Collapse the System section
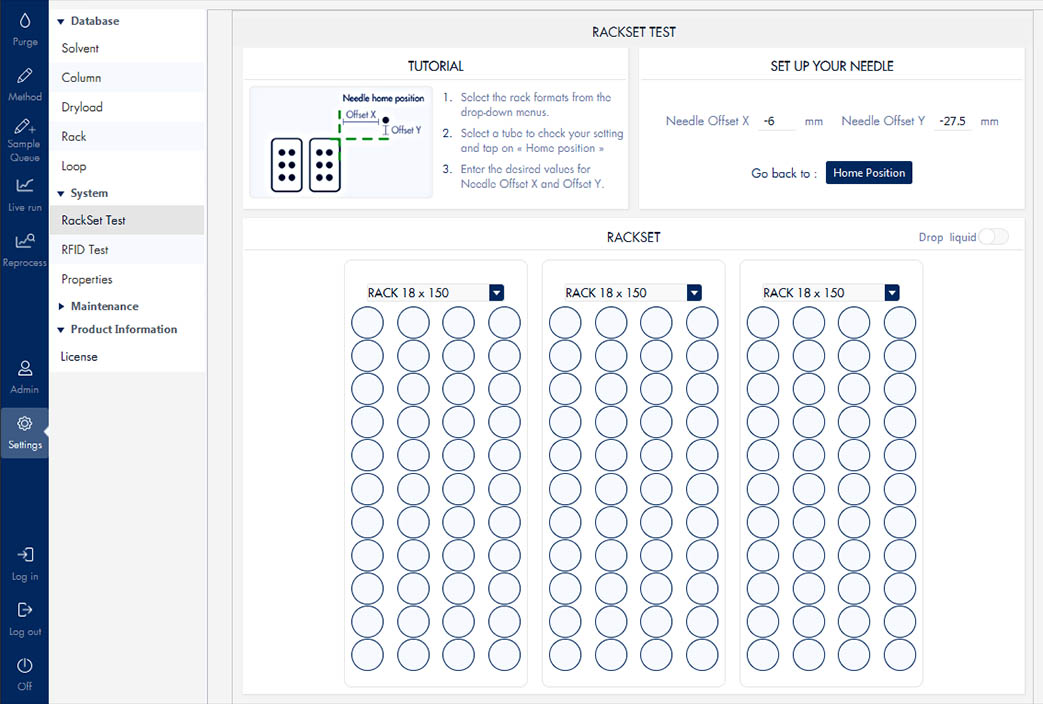 [x=61, y=194]
